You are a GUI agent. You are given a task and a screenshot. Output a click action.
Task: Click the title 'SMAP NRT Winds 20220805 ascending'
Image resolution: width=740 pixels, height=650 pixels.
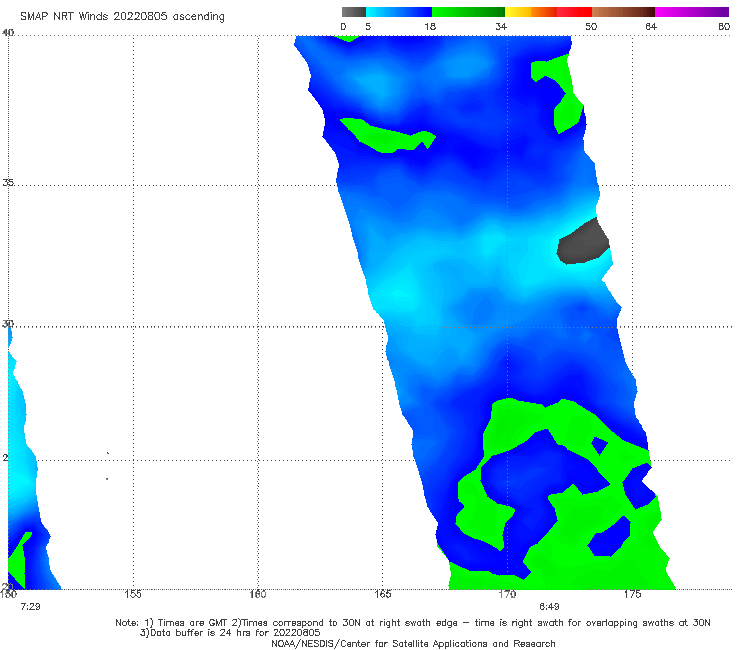(122, 17)
